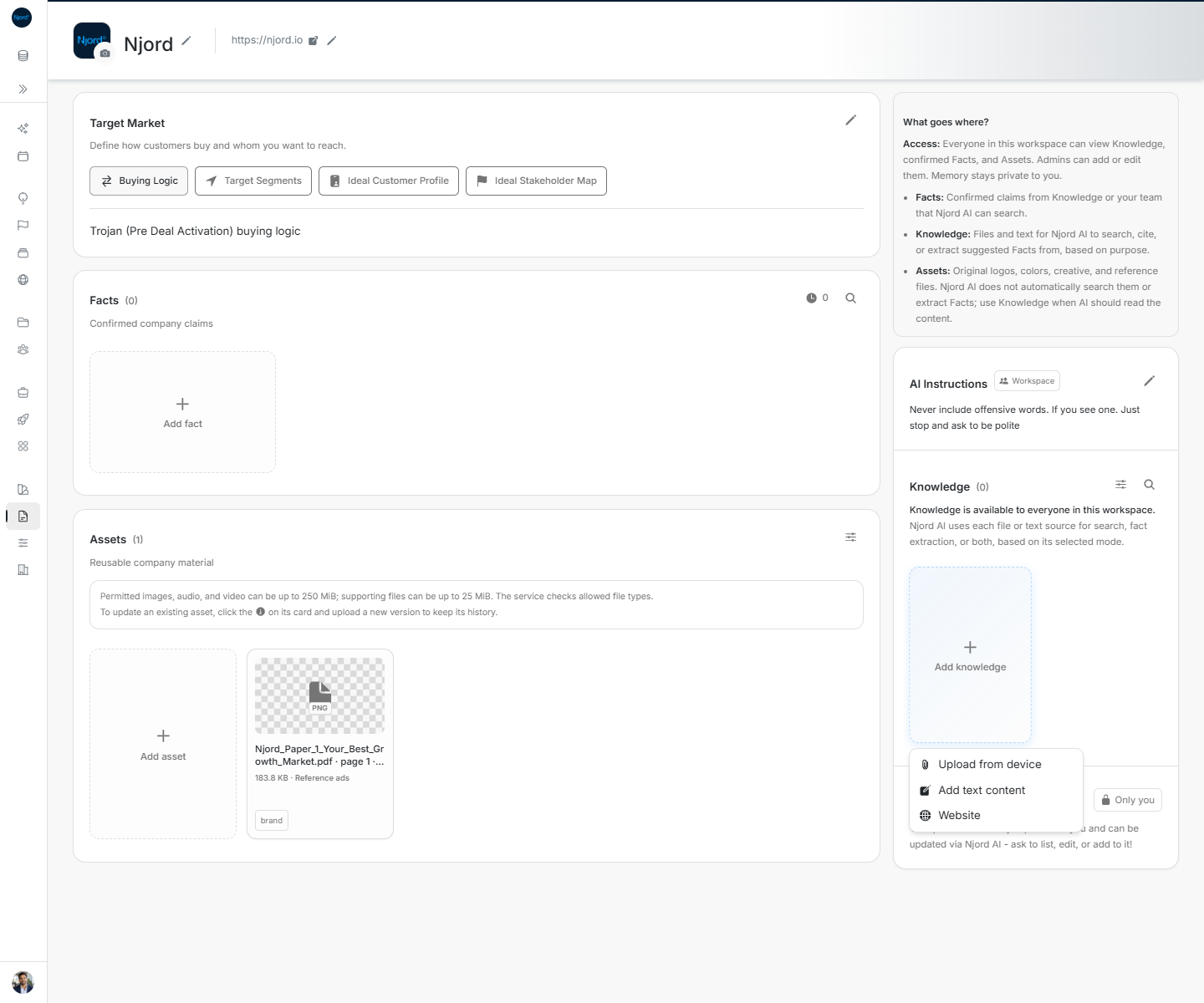Search within Facts
This screenshot has width=1204, height=1003.
(850, 298)
